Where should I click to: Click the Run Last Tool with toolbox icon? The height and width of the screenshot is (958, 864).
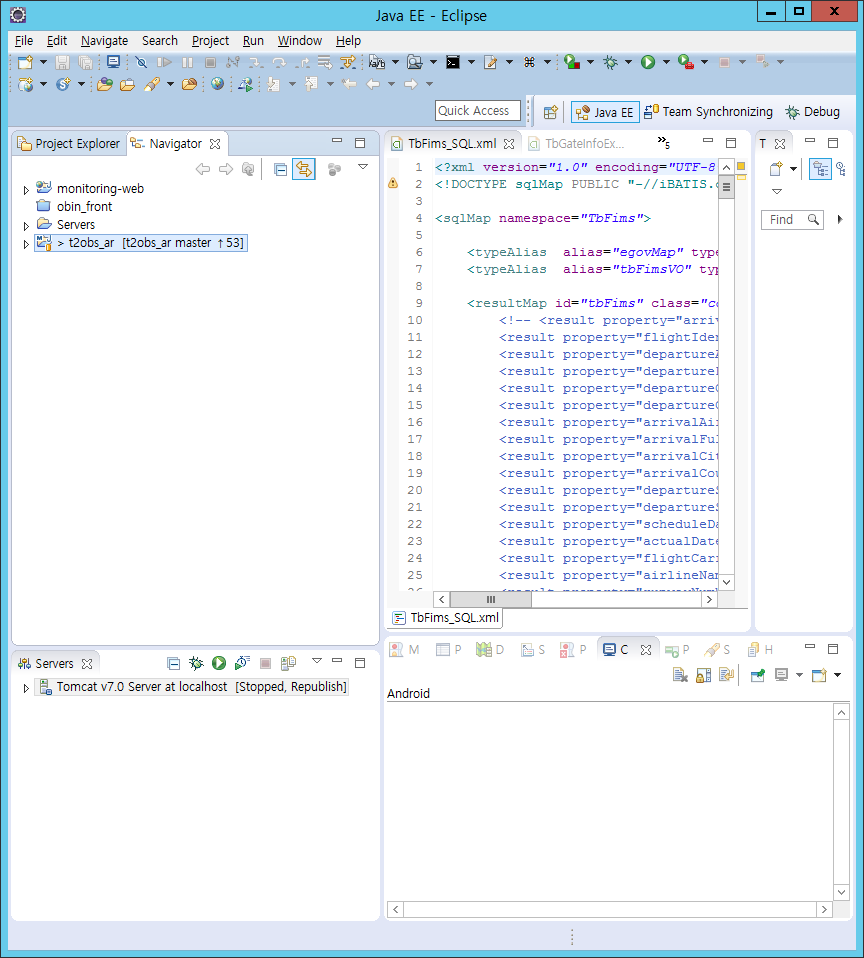[686, 62]
